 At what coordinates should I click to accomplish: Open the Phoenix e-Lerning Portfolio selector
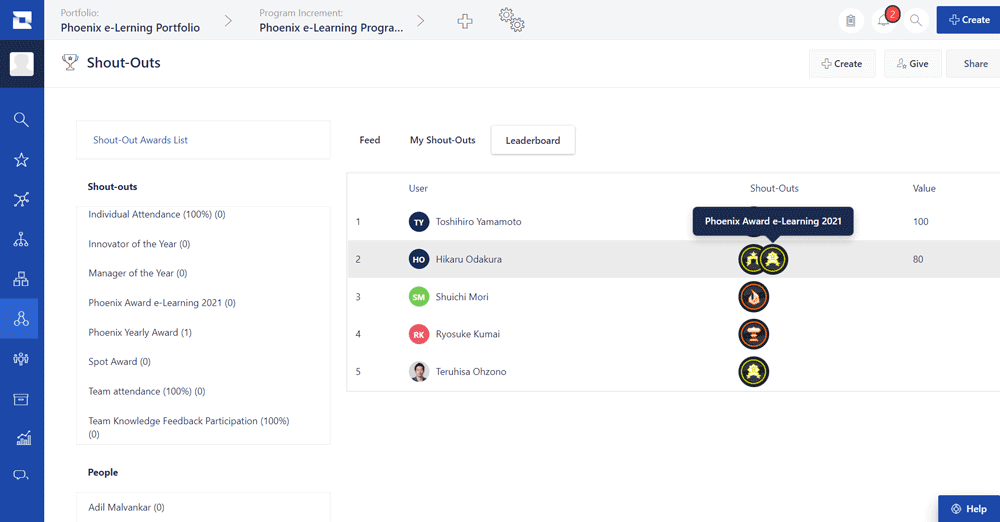[130, 27]
